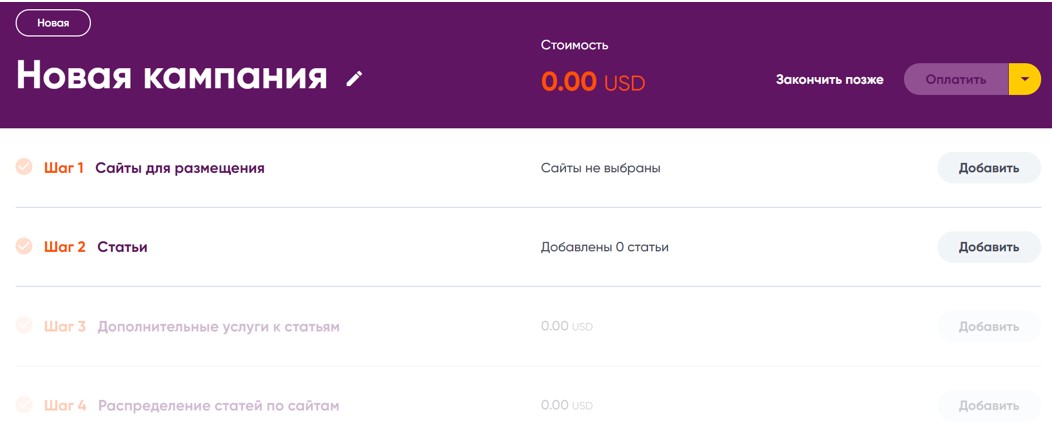Select the Распределение статей по сайтам step
Viewport: 1052px width, 434px height.
pos(218,406)
